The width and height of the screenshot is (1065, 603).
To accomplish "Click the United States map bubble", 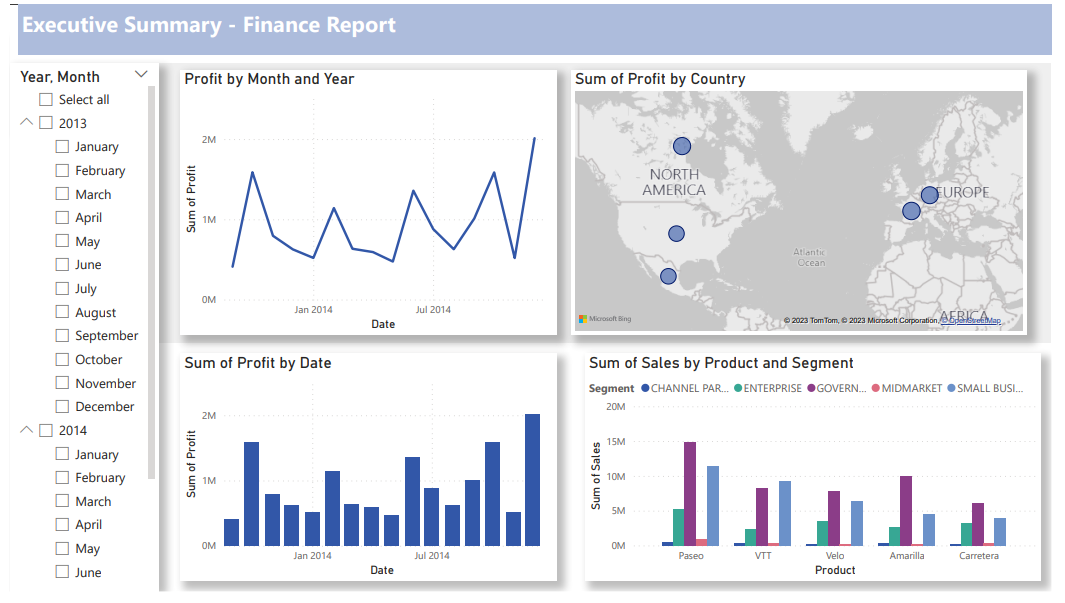I will coord(676,234).
